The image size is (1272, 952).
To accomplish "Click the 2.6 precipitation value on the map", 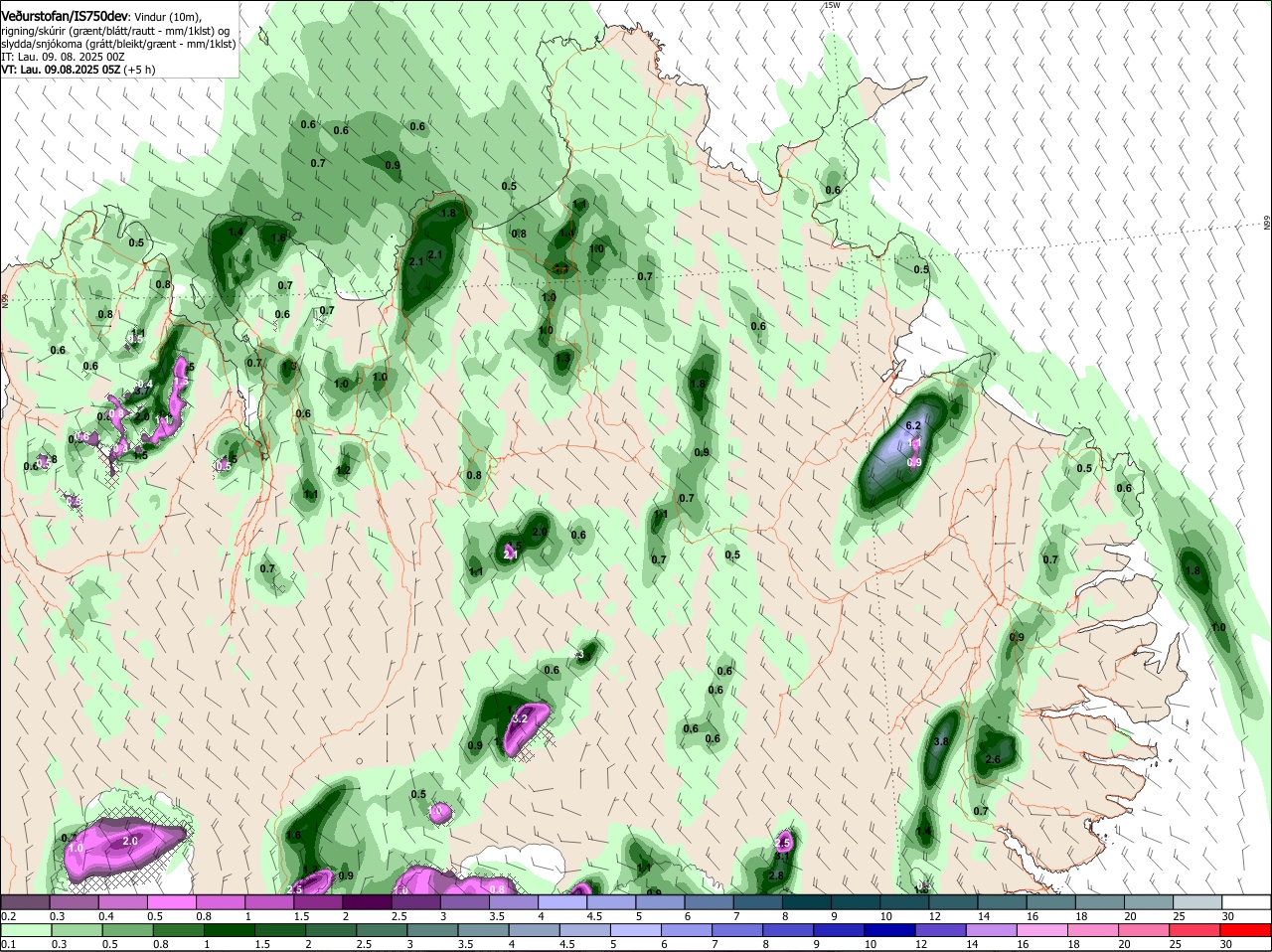I will [992, 759].
